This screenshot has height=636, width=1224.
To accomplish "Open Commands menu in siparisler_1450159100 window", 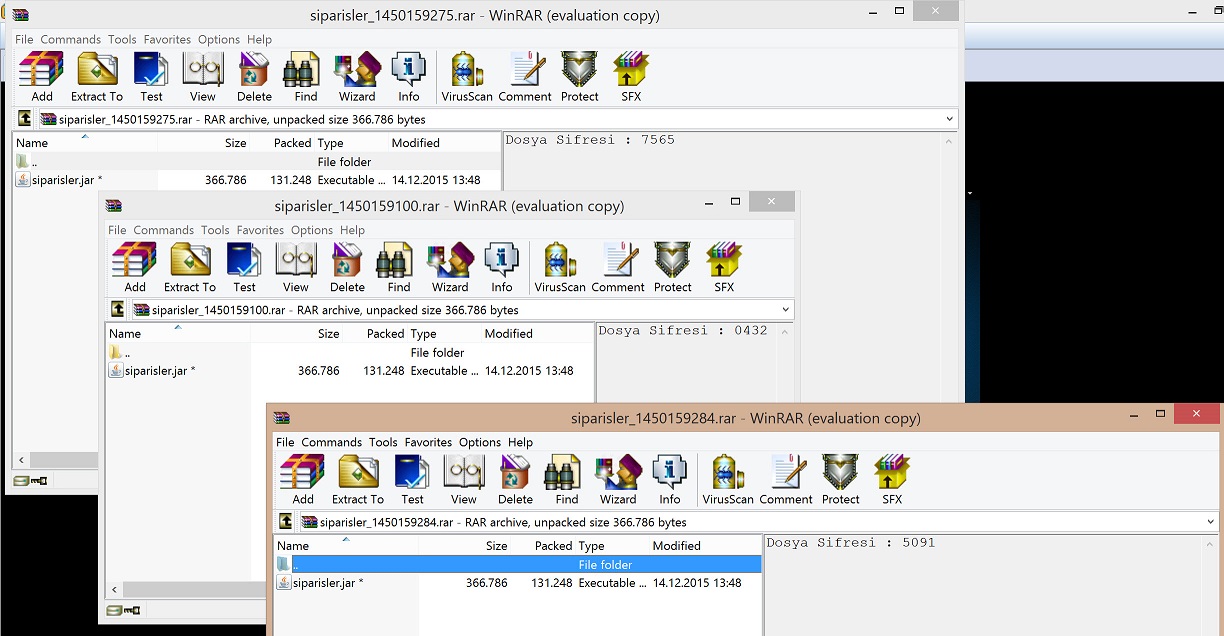I will 164,230.
